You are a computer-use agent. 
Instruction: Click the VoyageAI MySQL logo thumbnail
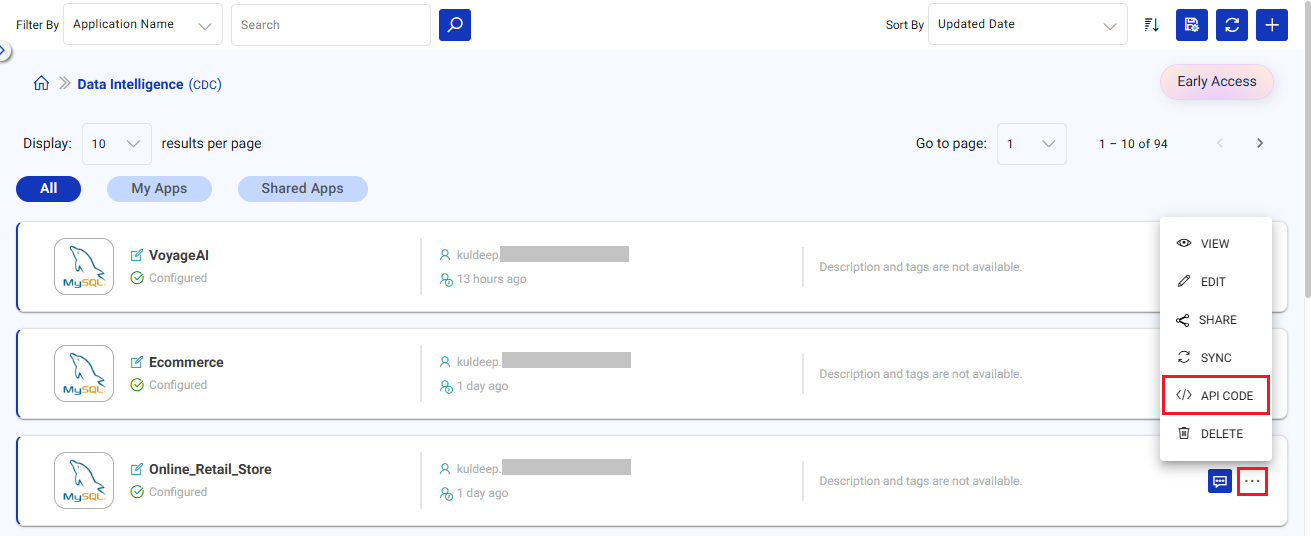click(83, 267)
